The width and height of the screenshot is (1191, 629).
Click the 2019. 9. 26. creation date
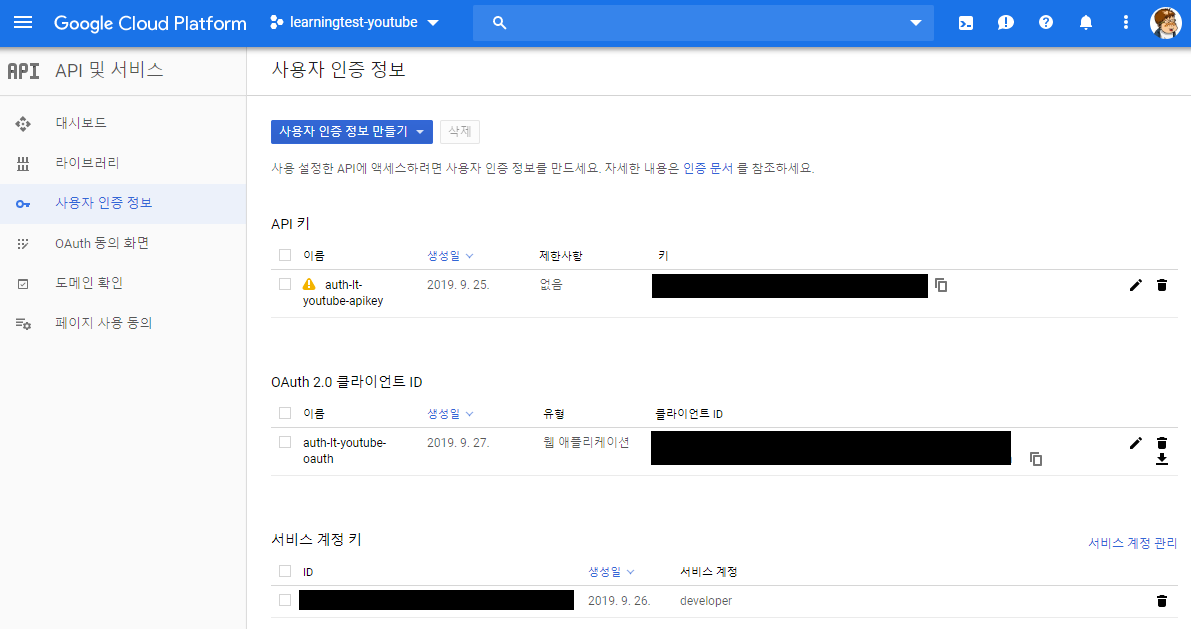click(619, 601)
